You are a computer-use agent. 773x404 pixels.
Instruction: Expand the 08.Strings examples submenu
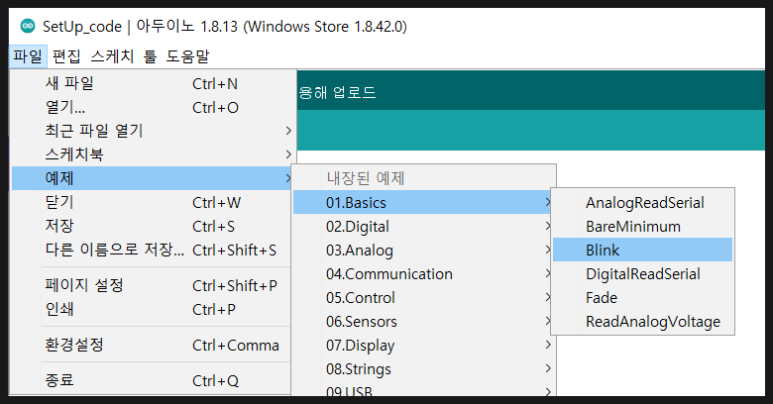tap(422, 368)
